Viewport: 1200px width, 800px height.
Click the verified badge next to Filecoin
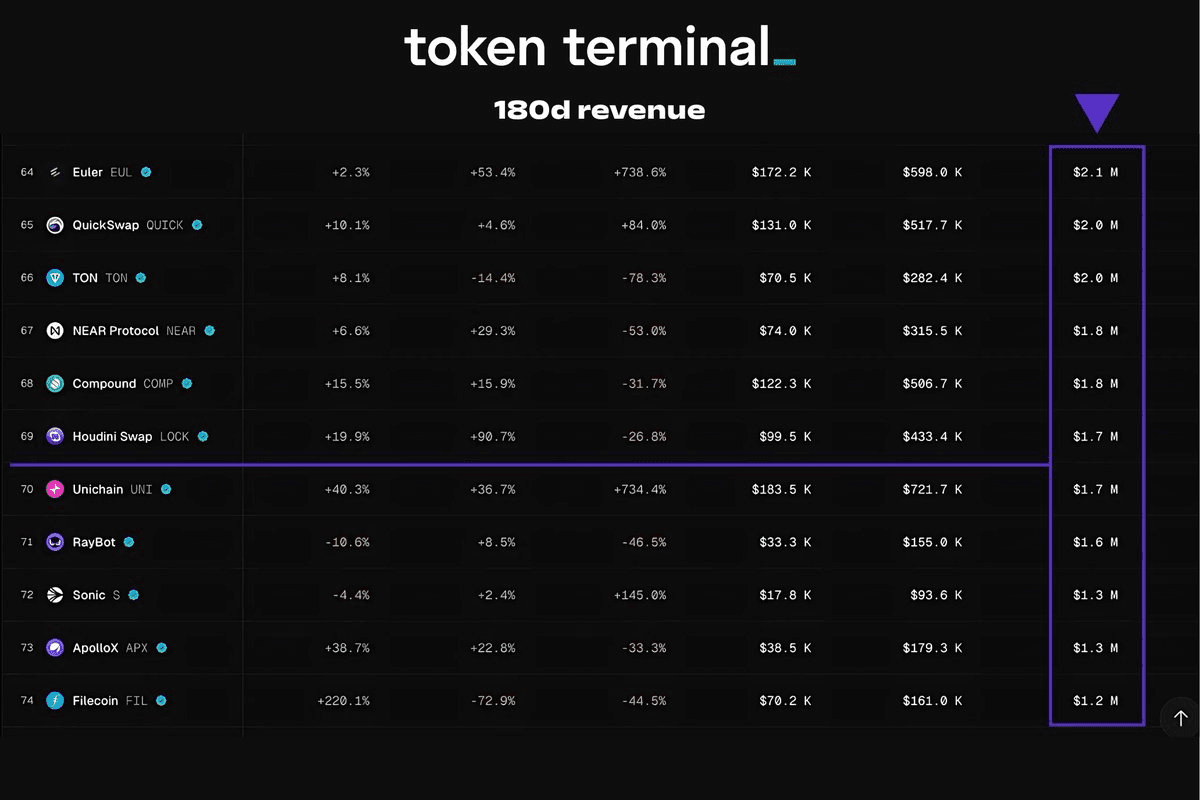(160, 701)
